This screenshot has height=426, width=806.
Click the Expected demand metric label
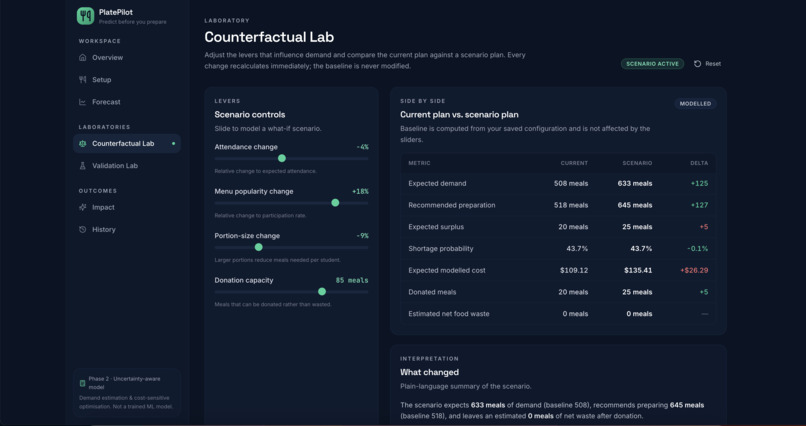(437, 183)
